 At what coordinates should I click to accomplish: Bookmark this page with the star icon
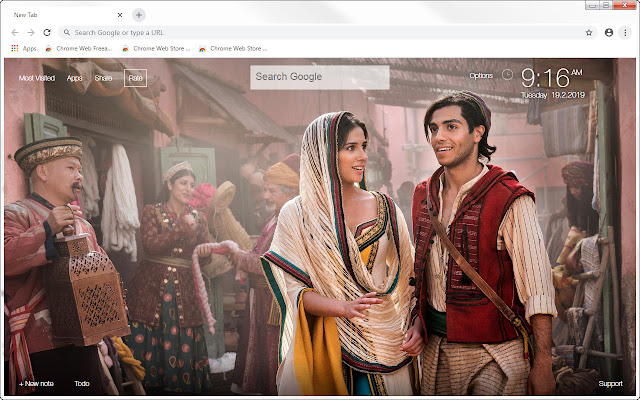[589, 33]
